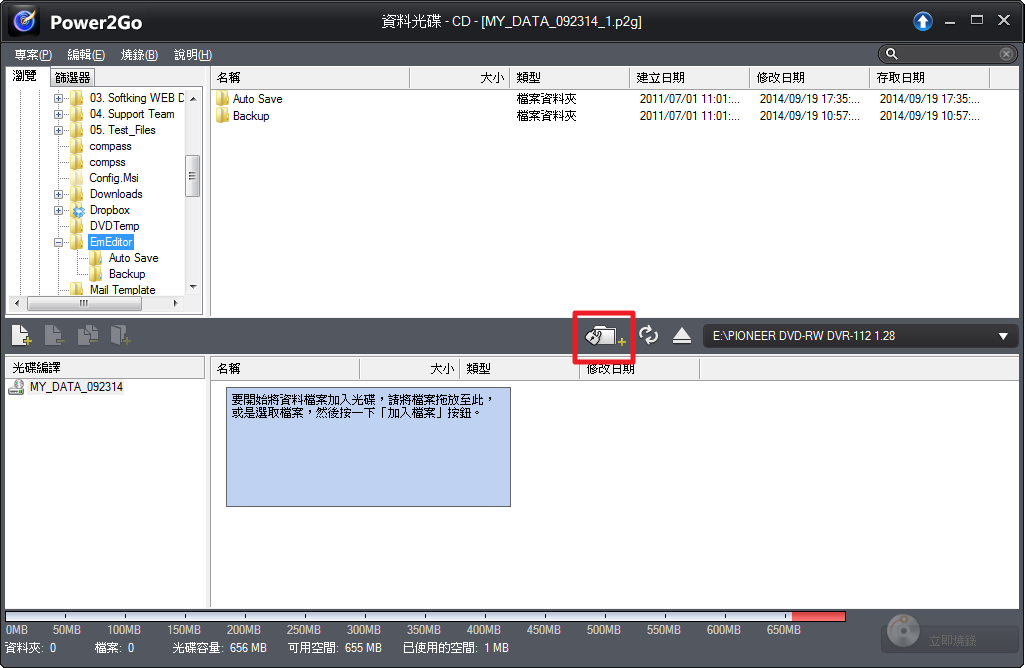Clear search with the X icon

pos(1006,54)
